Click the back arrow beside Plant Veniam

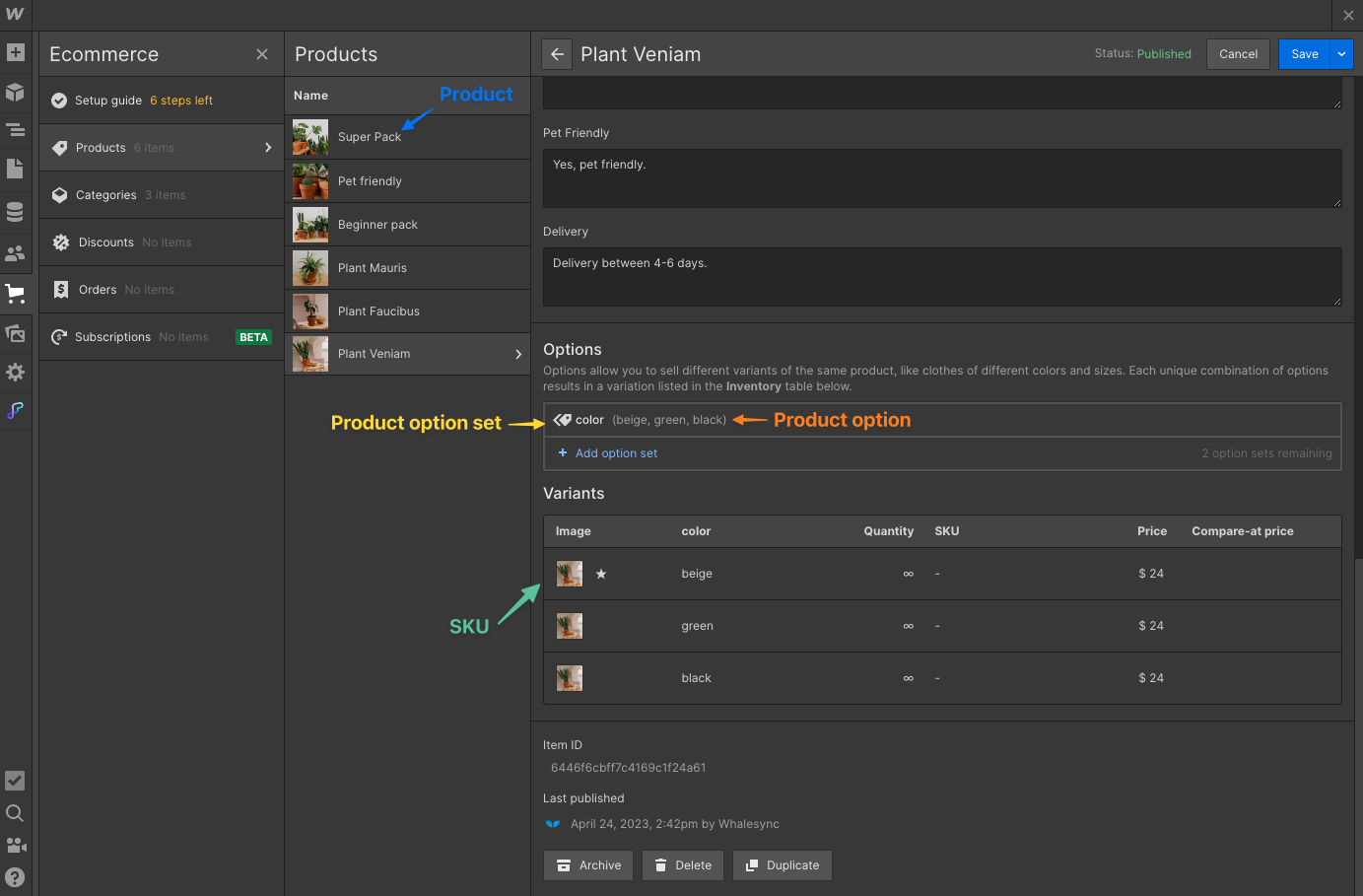point(557,54)
